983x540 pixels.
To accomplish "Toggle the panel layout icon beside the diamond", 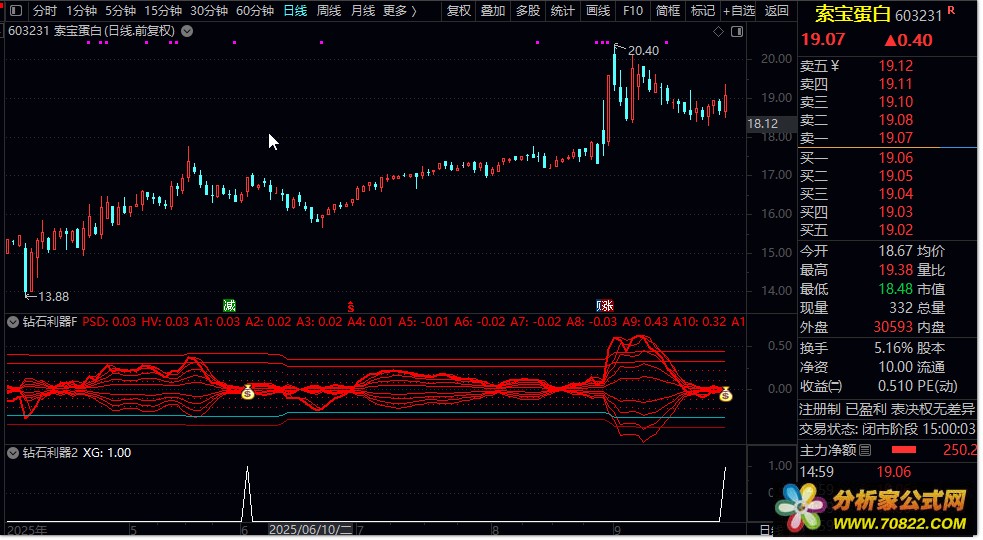I will click(737, 31).
